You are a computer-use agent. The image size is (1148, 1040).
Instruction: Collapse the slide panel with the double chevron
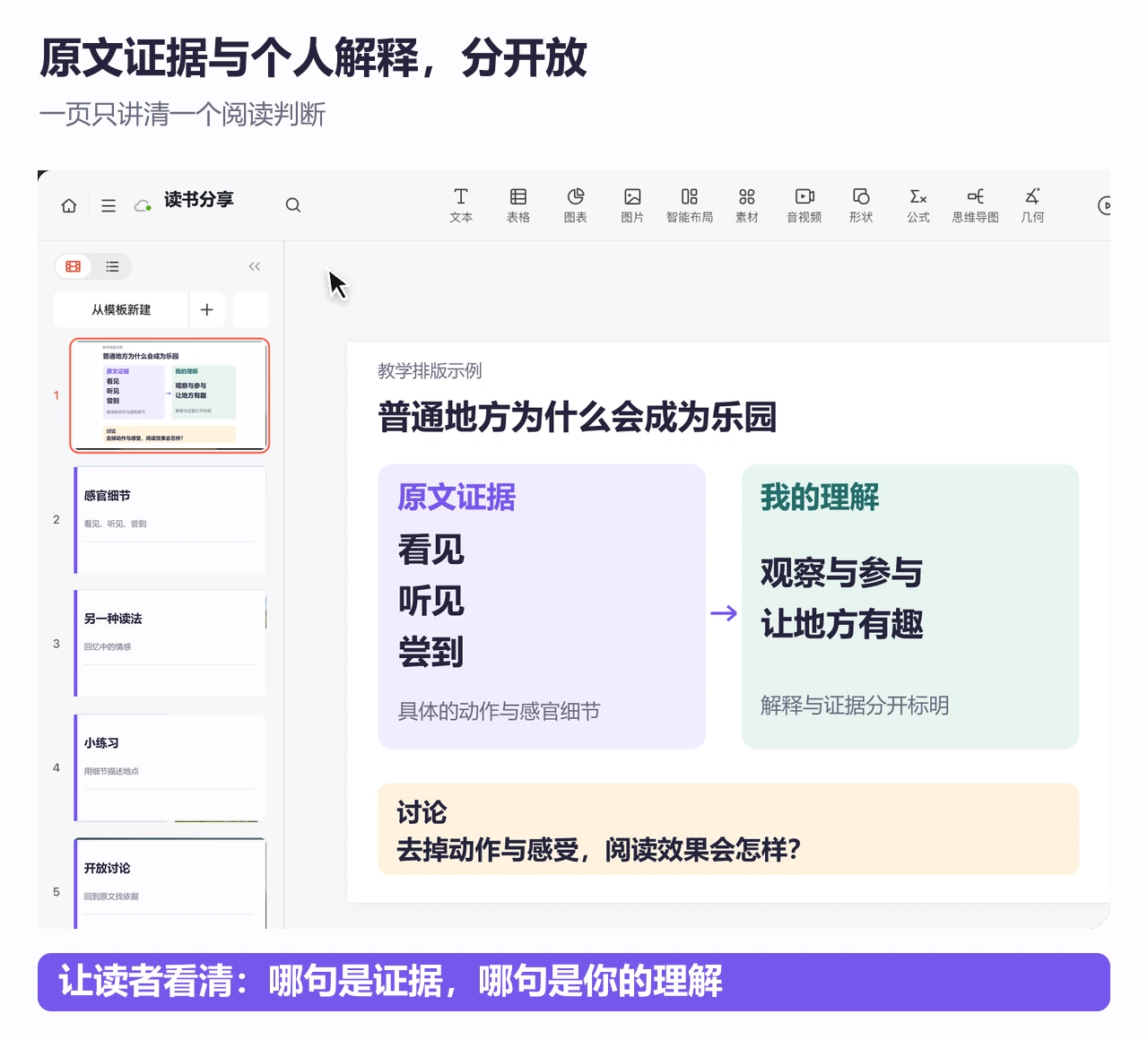[255, 266]
